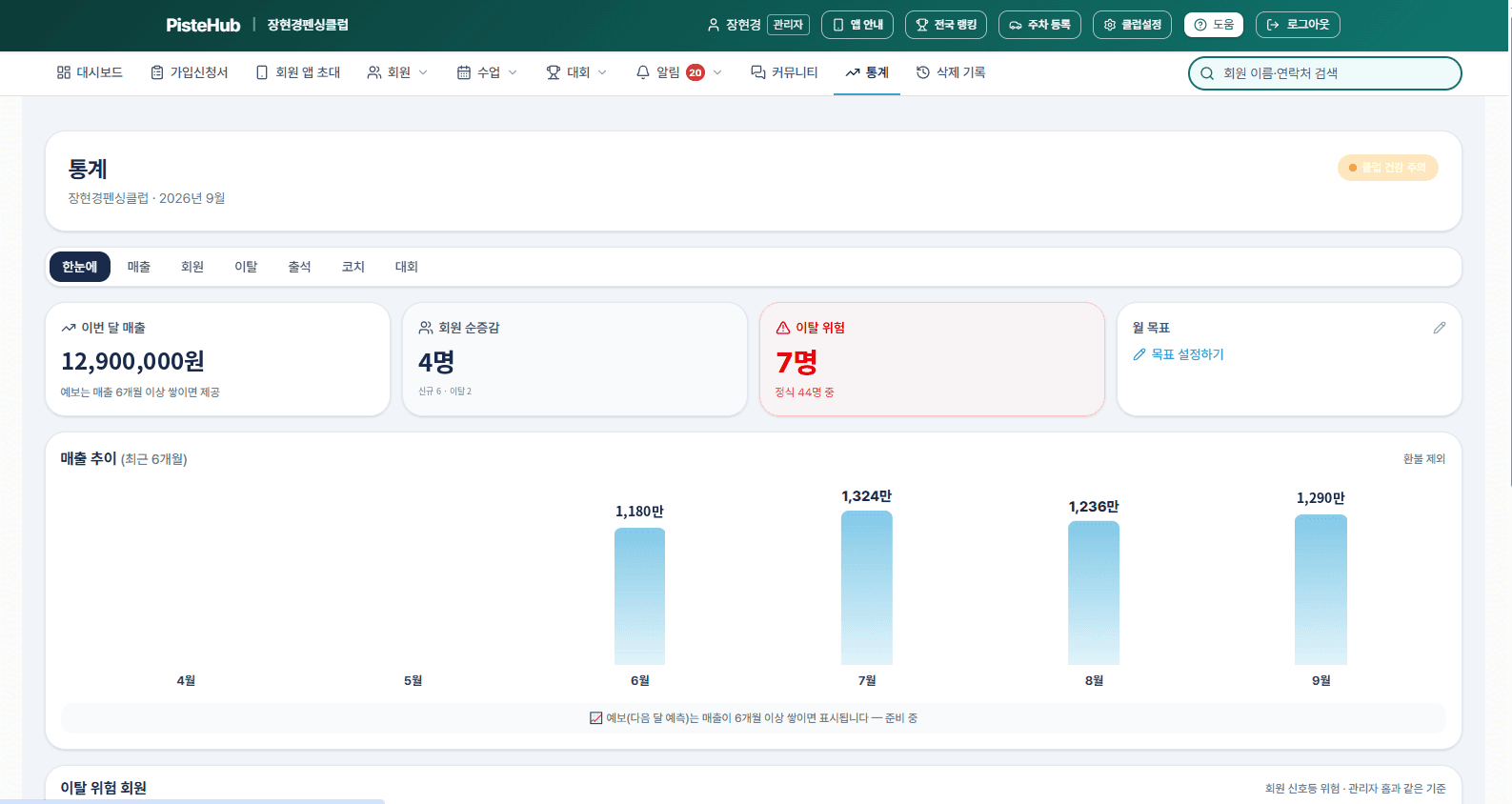Click the 이번 달 매출 trend icon

pyautogui.click(x=69, y=328)
